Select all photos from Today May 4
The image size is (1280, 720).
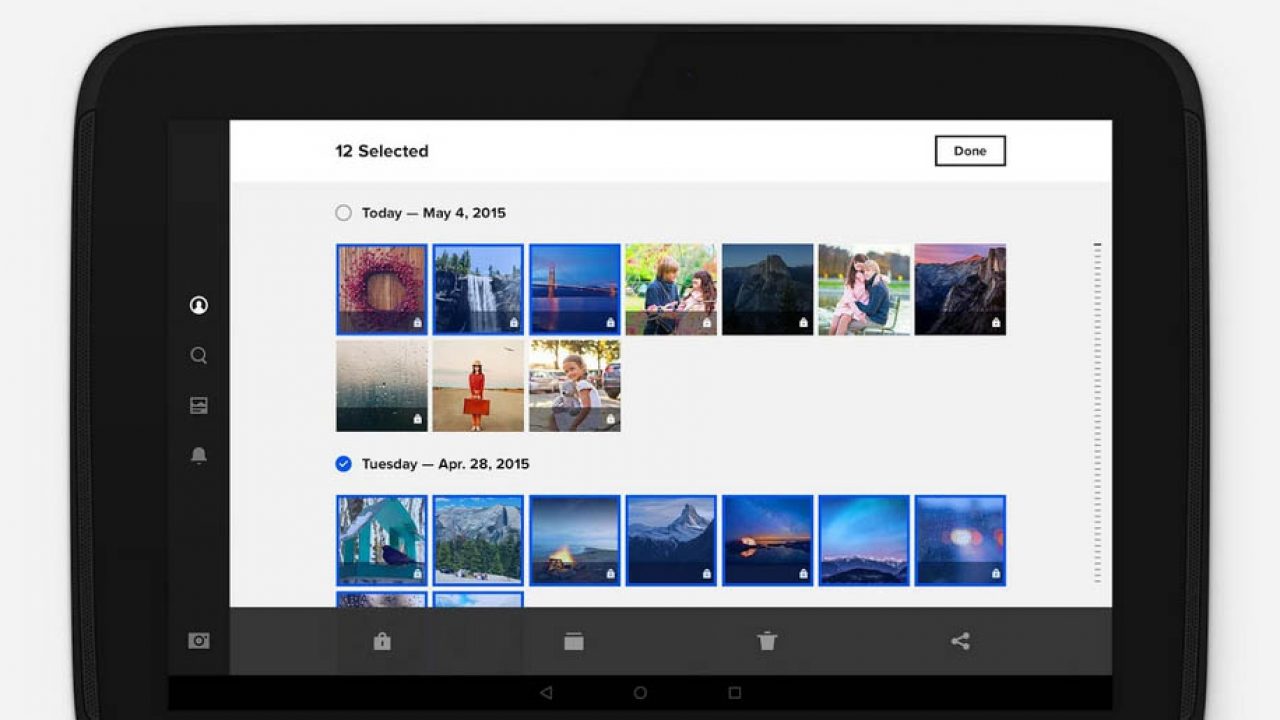pos(344,213)
